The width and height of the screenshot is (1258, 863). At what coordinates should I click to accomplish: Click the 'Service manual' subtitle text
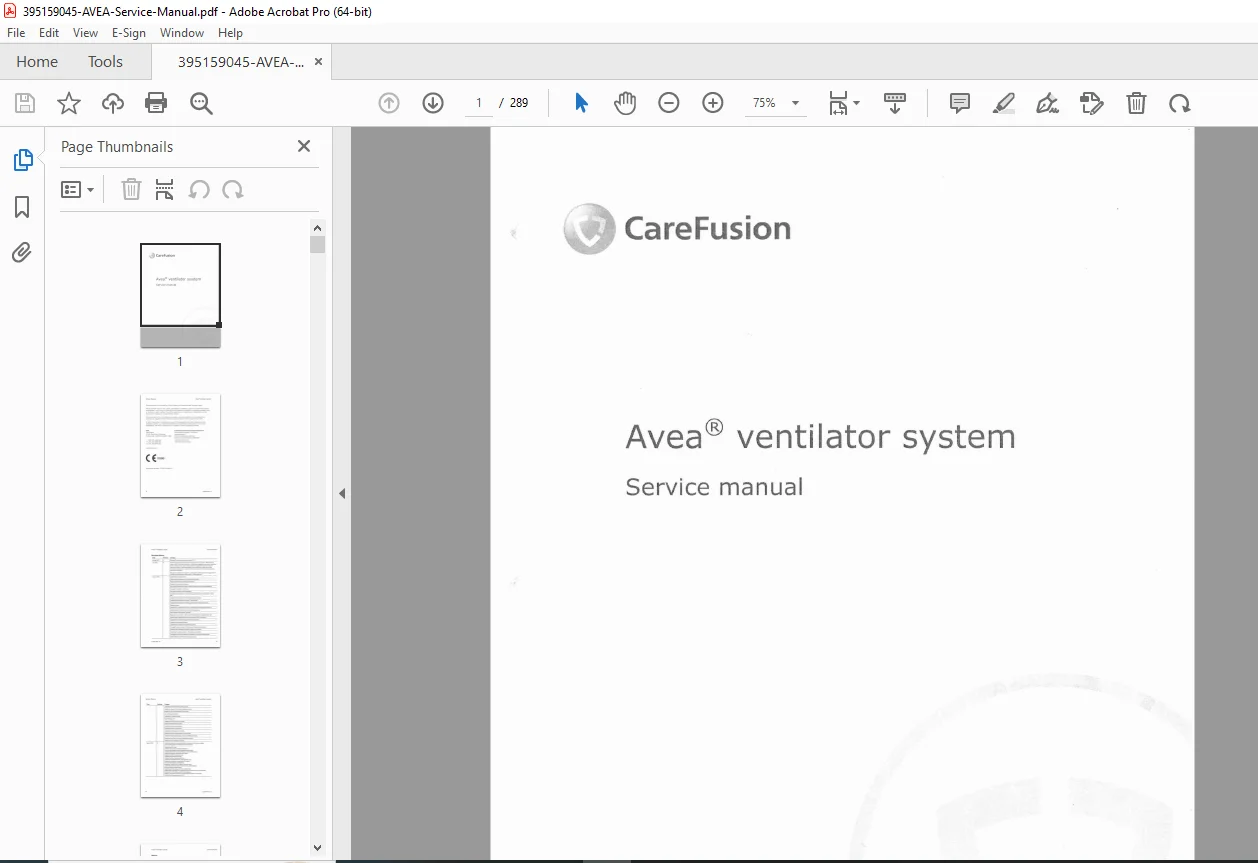click(x=714, y=487)
